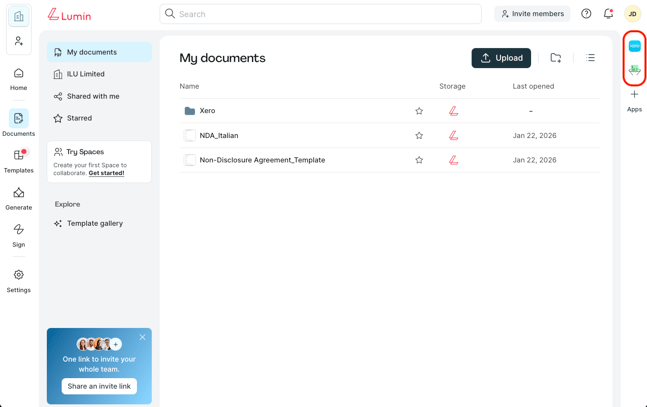
Task: Open Settings in the left rail
Action: [x=19, y=281]
